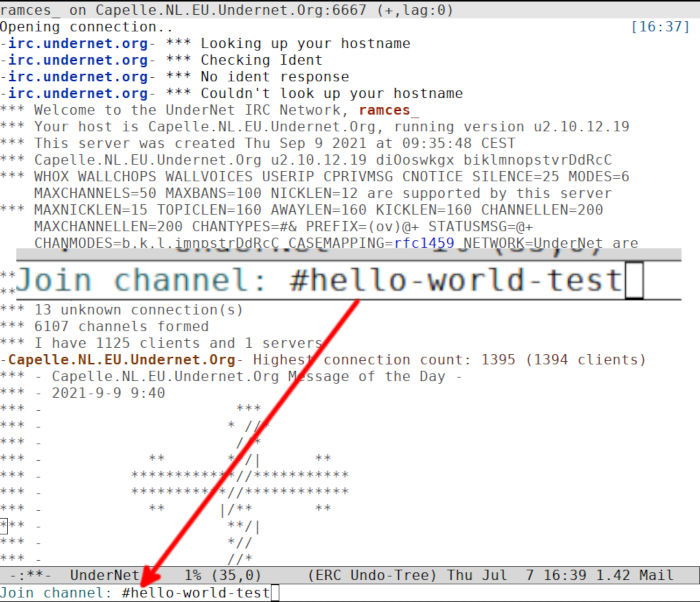Click irc.undernet.org on the No ident response line

tap(78, 76)
